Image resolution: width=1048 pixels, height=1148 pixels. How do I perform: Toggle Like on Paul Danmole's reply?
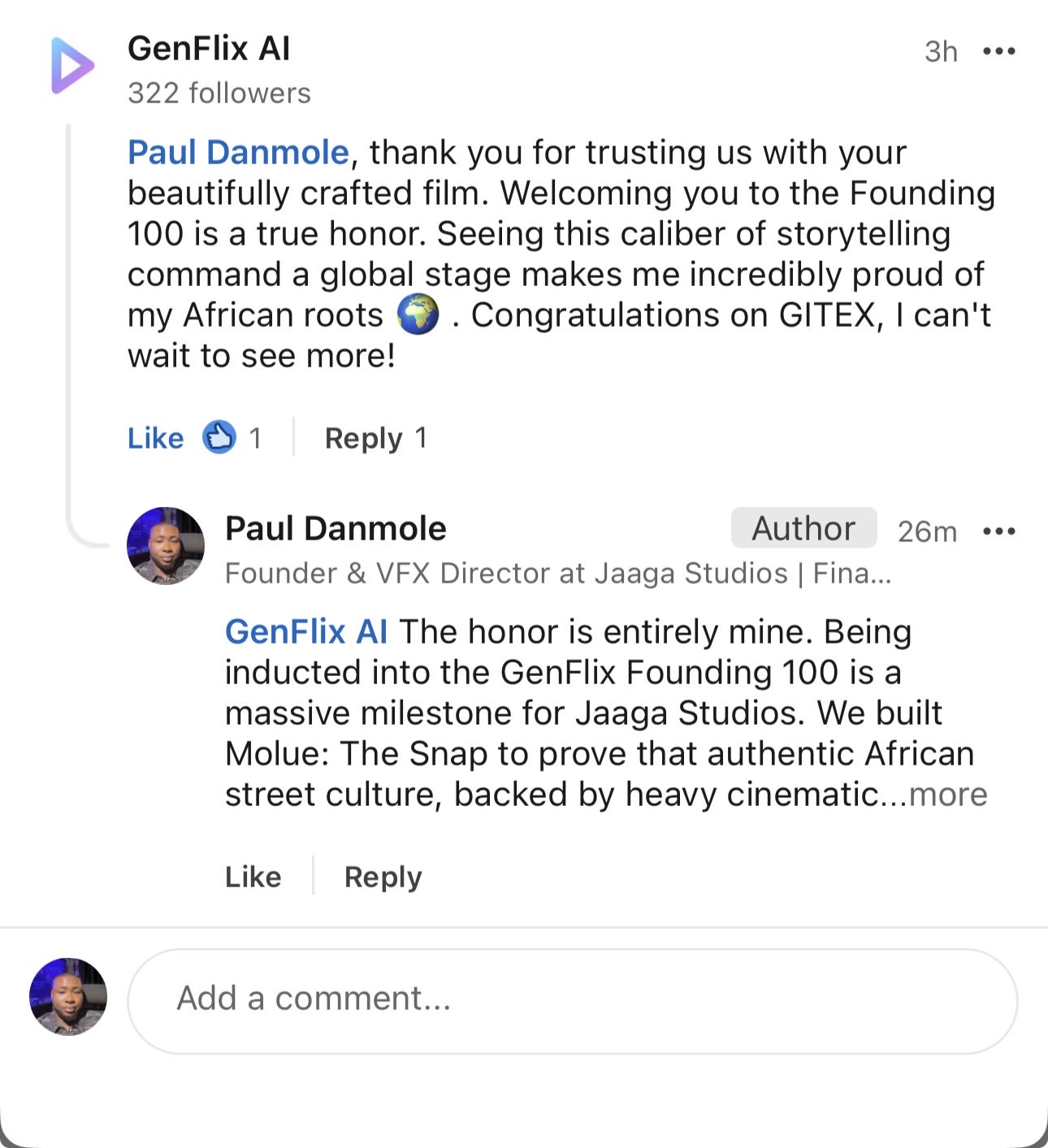(253, 877)
